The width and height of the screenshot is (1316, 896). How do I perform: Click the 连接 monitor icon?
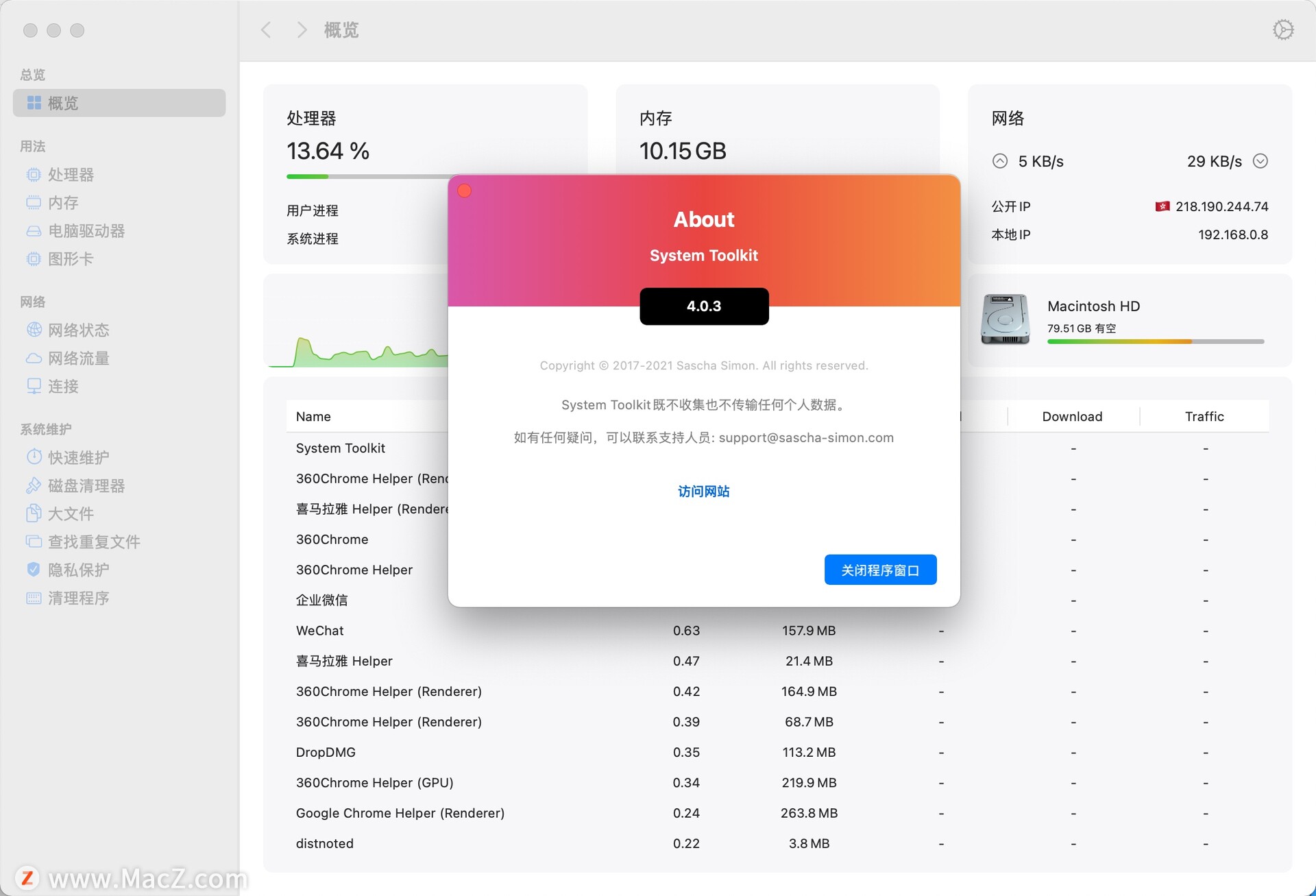pyautogui.click(x=34, y=386)
